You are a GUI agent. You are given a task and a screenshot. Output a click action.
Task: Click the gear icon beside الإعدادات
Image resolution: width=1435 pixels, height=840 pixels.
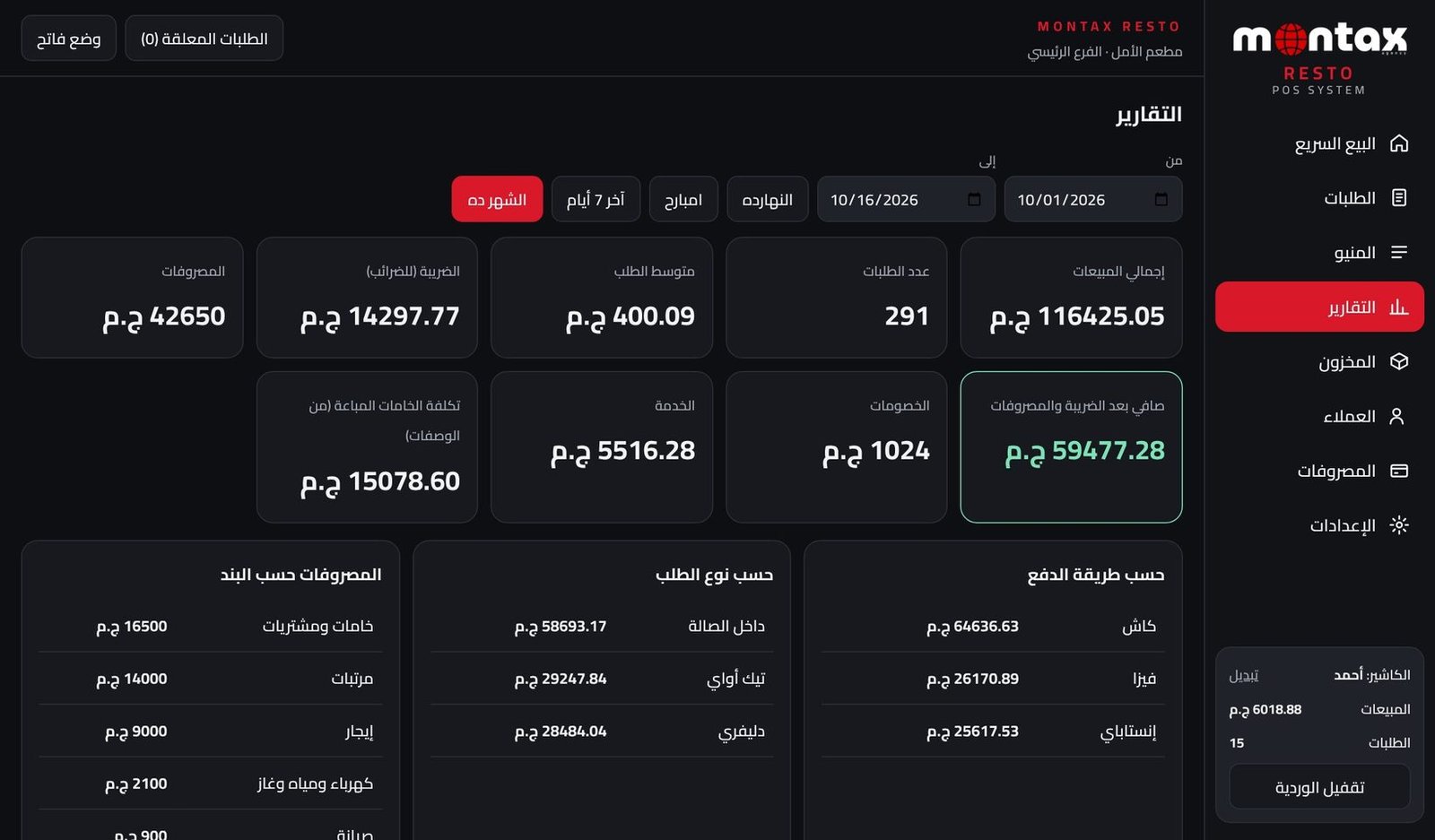(1399, 525)
